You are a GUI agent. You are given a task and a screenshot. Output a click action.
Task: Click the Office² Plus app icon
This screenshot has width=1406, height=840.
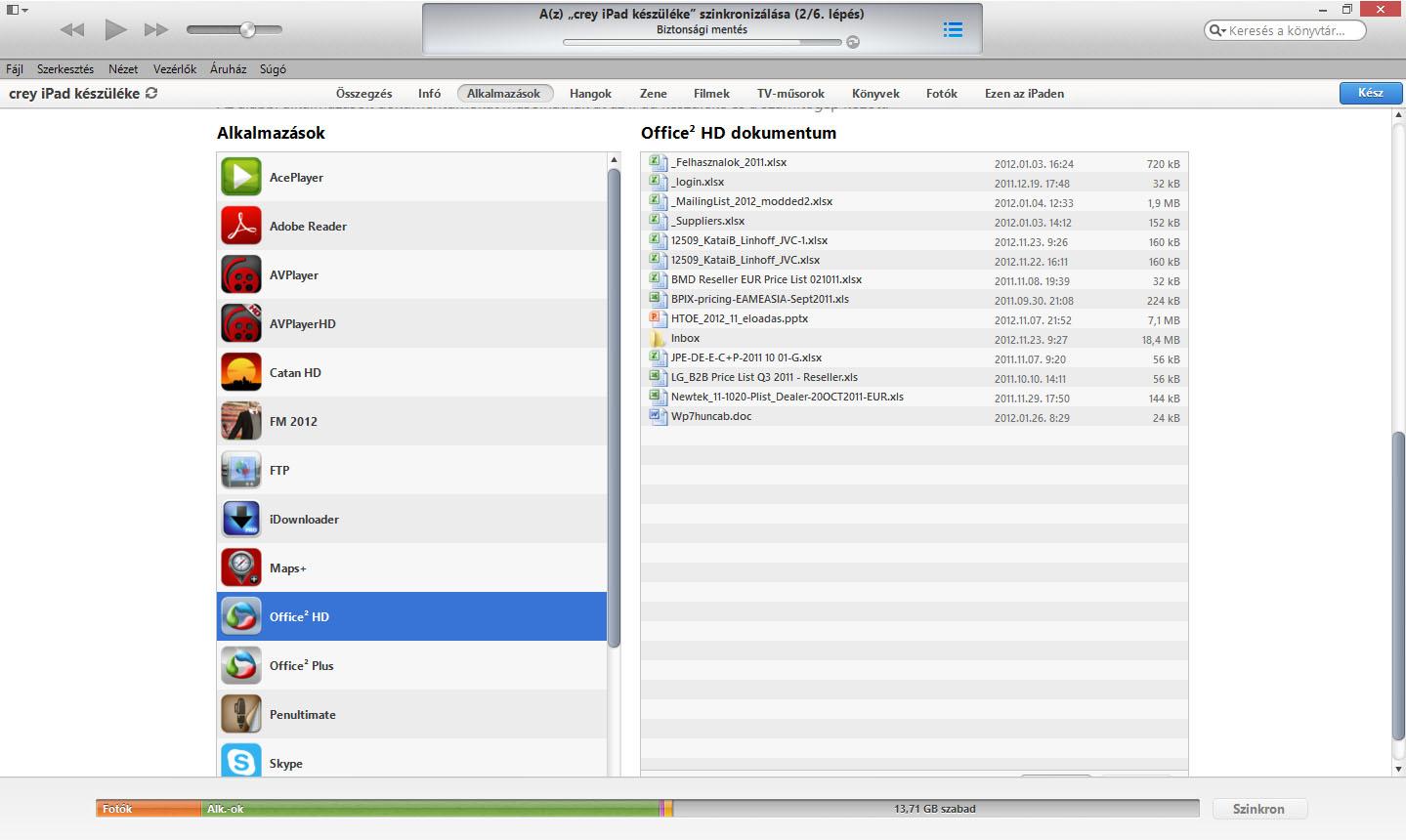(x=241, y=665)
